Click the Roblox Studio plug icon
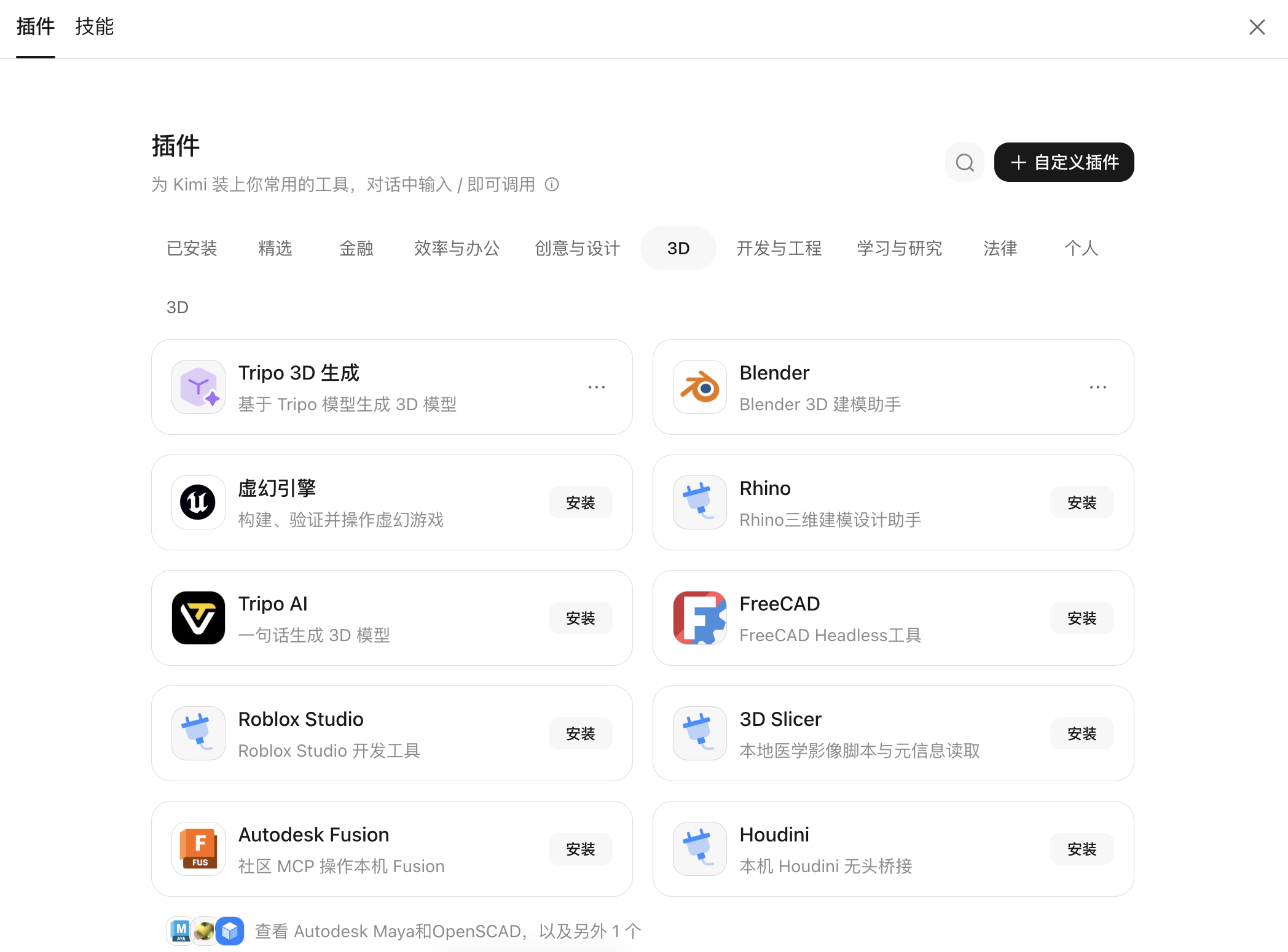The height and width of the screenshot is (952, 1288). point(198,733)
